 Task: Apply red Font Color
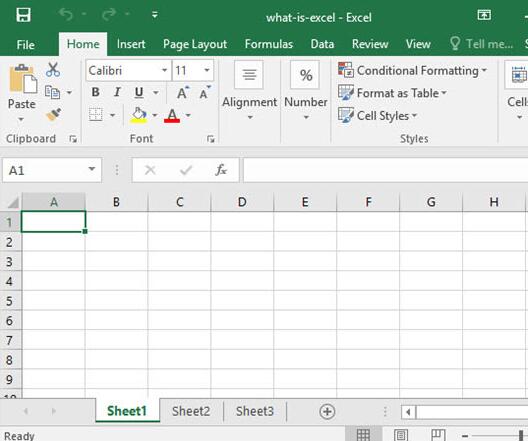coord(172,115)
